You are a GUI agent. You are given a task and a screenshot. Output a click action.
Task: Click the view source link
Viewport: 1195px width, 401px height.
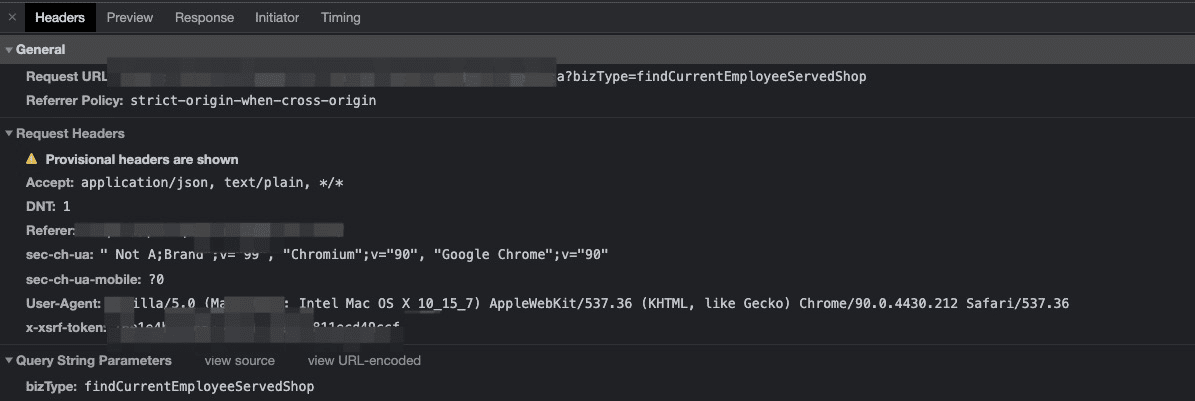[239, 360]
